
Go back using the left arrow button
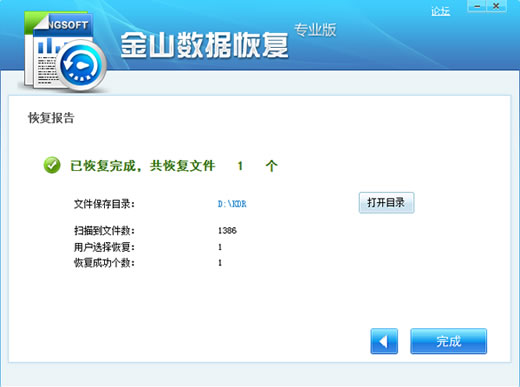(384, 341)
